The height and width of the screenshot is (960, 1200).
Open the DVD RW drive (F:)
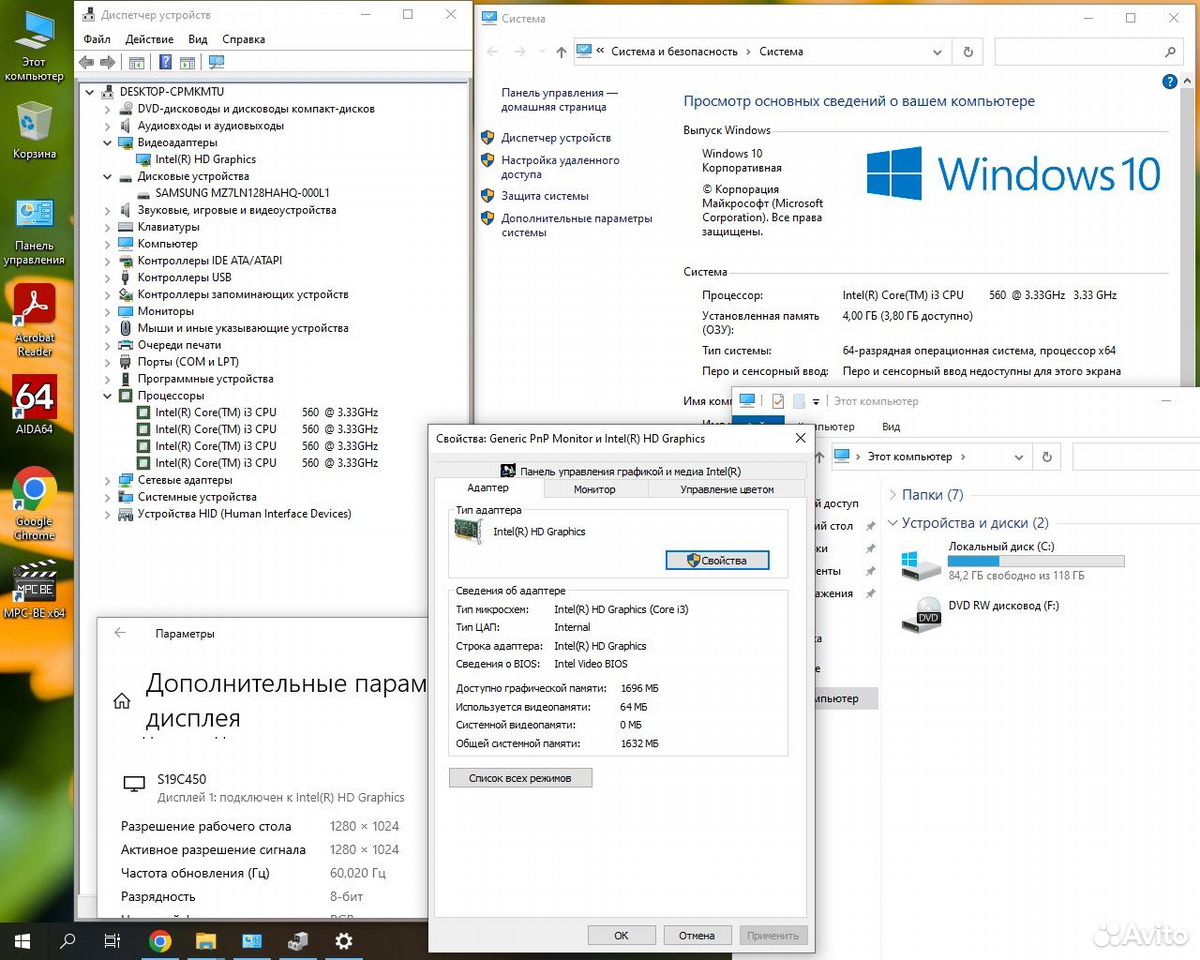(x=980, y=613)
